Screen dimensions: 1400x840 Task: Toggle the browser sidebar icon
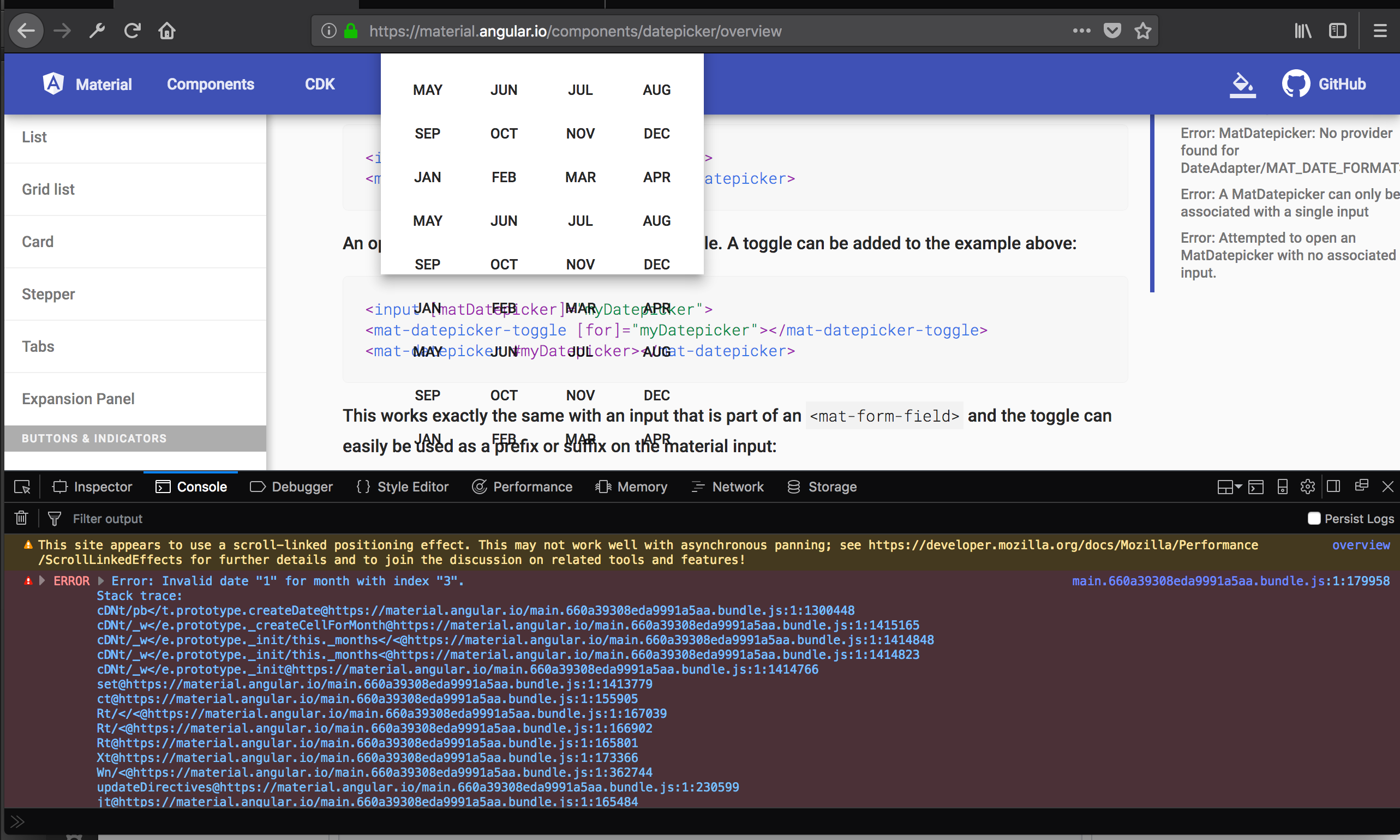[1338, 31]
